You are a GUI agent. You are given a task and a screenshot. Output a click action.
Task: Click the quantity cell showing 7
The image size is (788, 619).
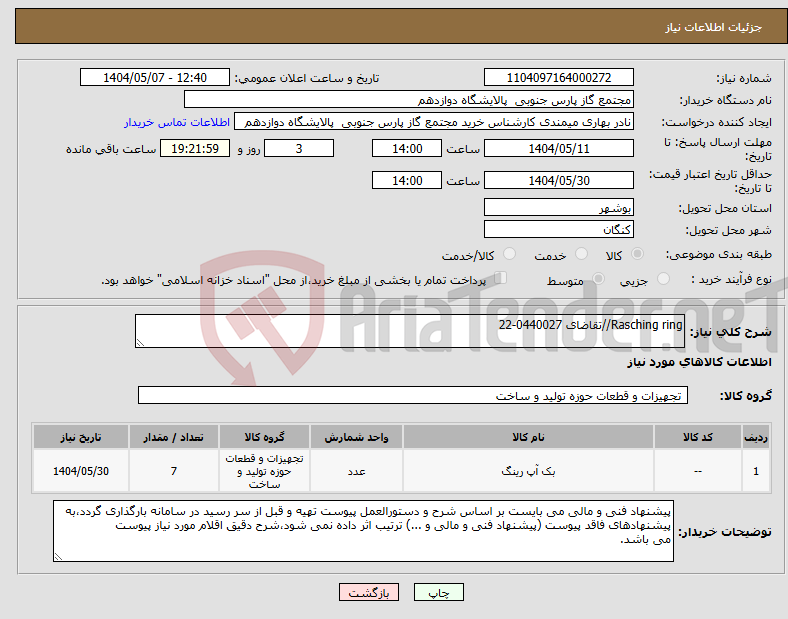pos(173,471)
